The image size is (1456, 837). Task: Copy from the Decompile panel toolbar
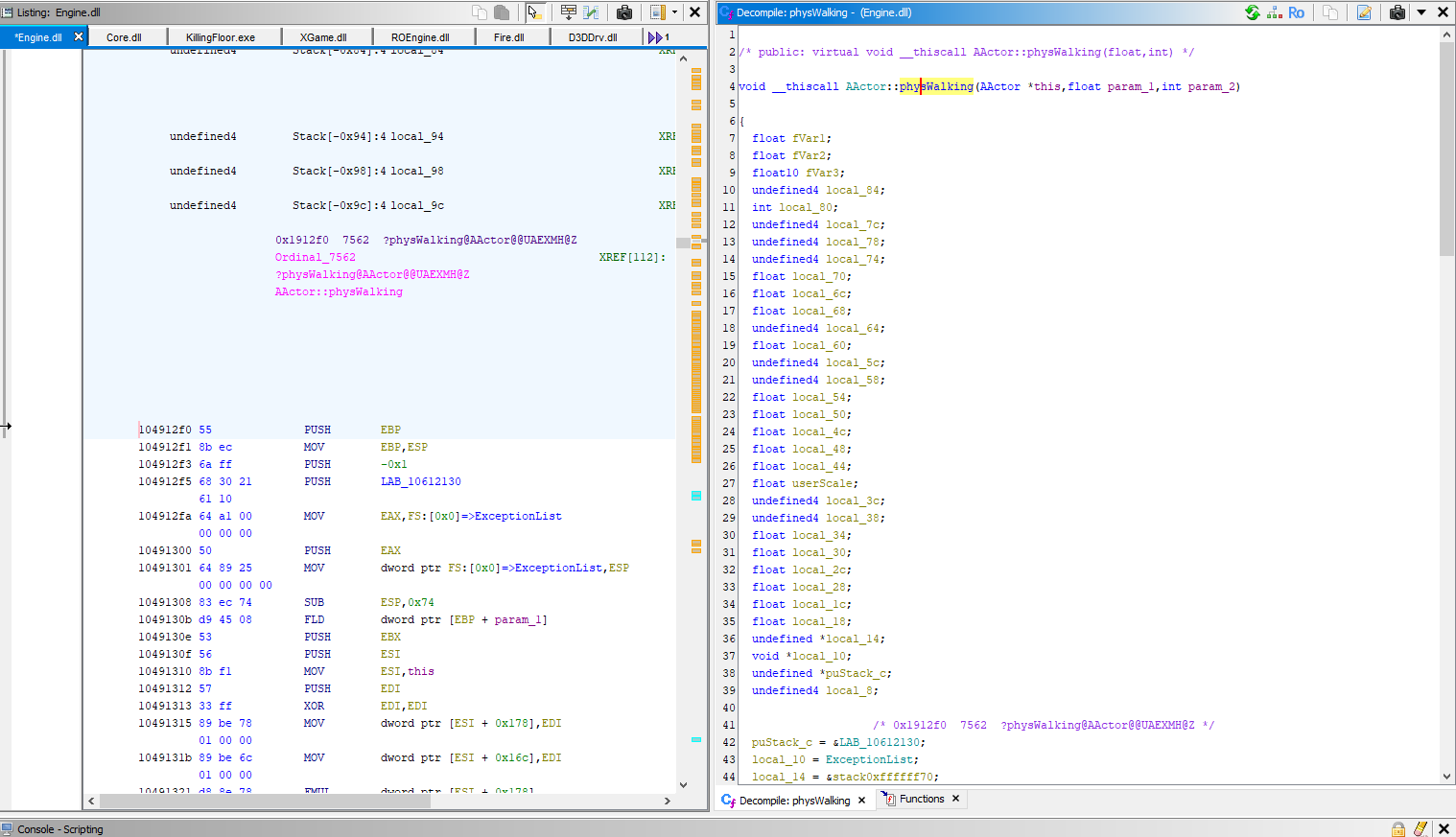point(1330,12)
